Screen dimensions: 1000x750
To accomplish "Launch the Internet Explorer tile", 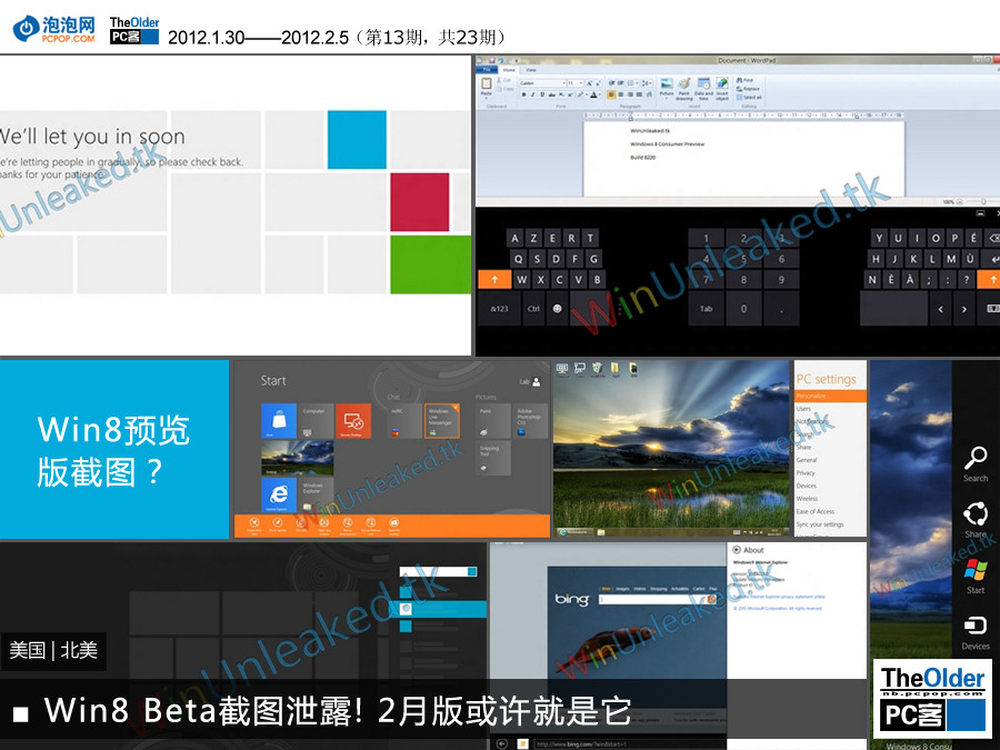I will tap(279, 494).
